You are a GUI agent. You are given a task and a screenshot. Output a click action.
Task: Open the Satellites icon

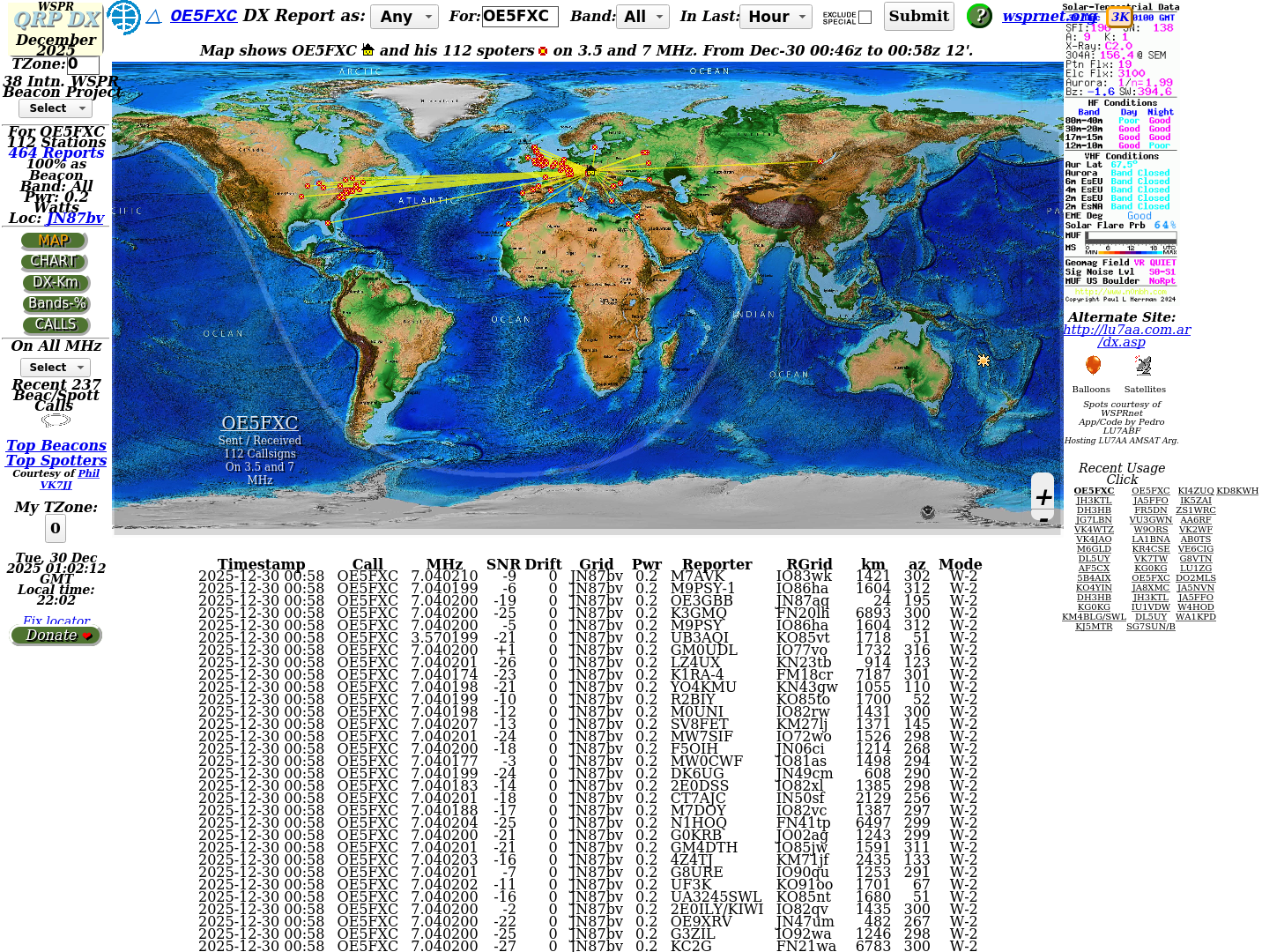coord(1144,366)
